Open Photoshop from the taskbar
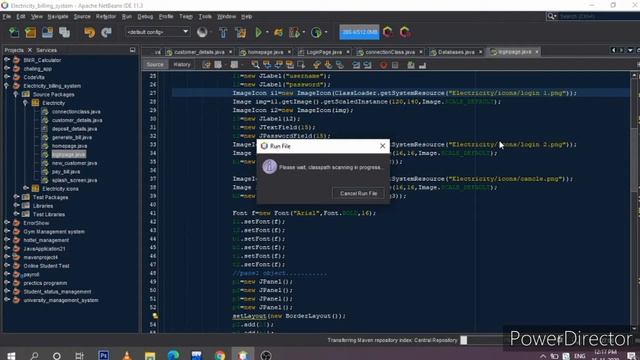 [104, 355]
